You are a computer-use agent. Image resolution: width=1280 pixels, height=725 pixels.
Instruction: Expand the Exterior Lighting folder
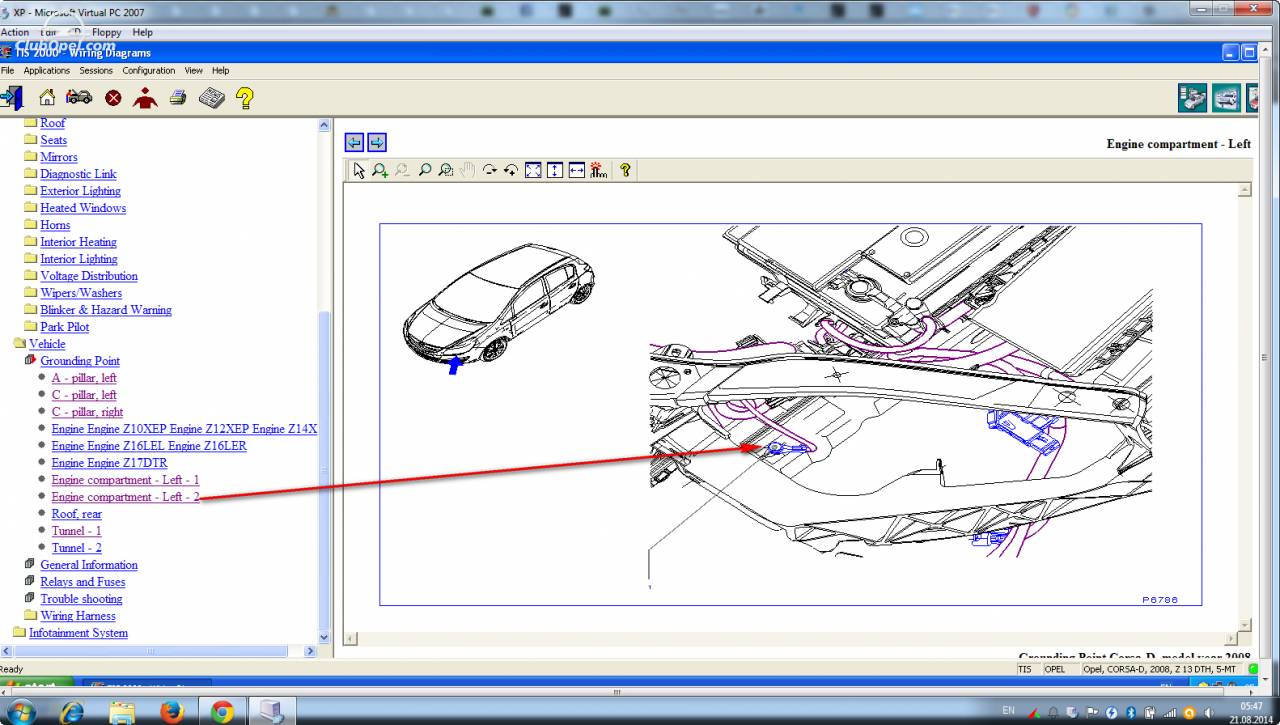[30, 190]
